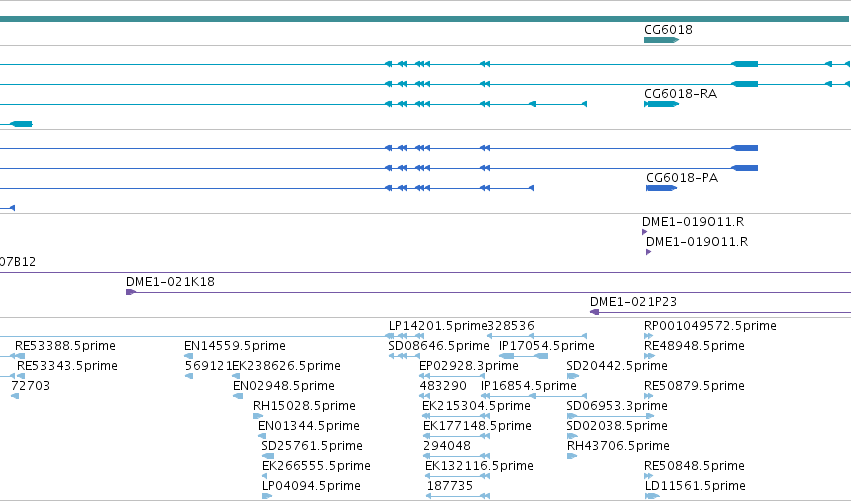Click the RE48948.5prime label
This screenshot has height=501, width=851.
click(694, 346)
